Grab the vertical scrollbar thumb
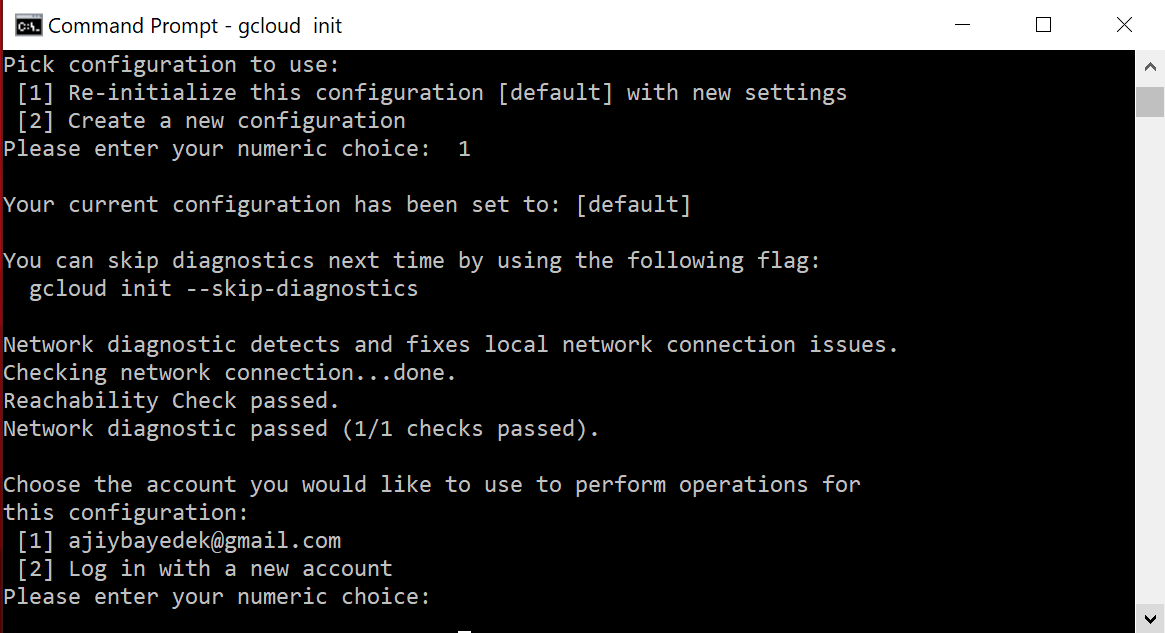The image size is (1165, 633). pos(1150,102)
